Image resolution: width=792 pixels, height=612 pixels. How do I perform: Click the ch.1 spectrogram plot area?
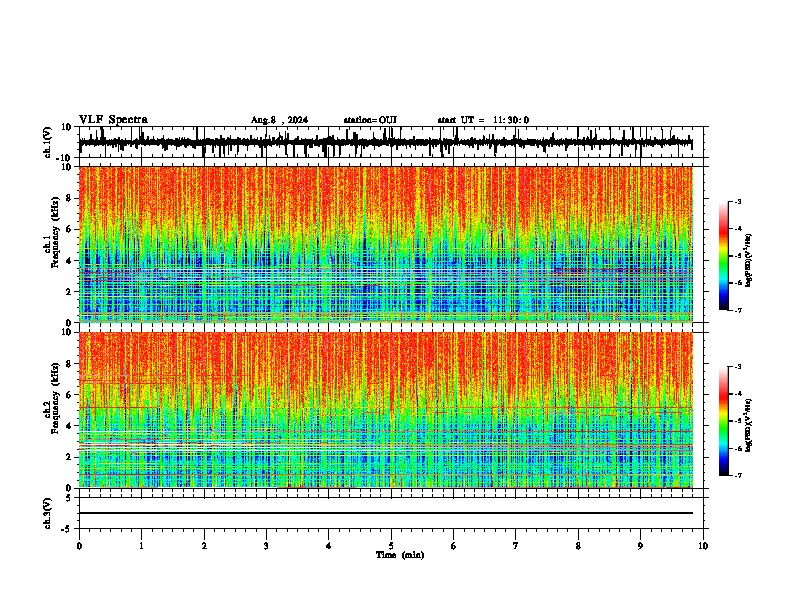click(385, 244)
